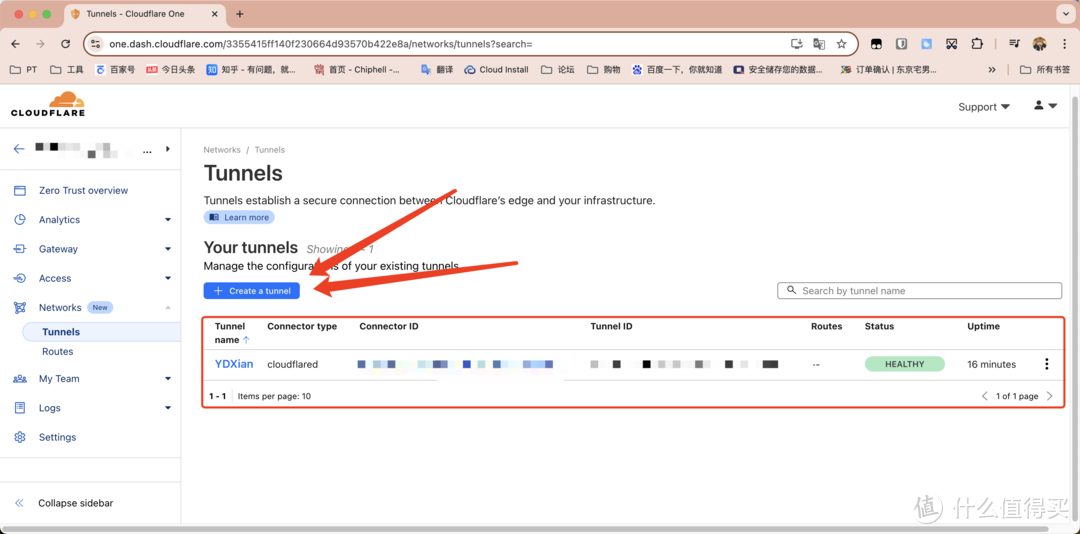
Task: Click the Cloudflare logo
Action: pos(48,104)
